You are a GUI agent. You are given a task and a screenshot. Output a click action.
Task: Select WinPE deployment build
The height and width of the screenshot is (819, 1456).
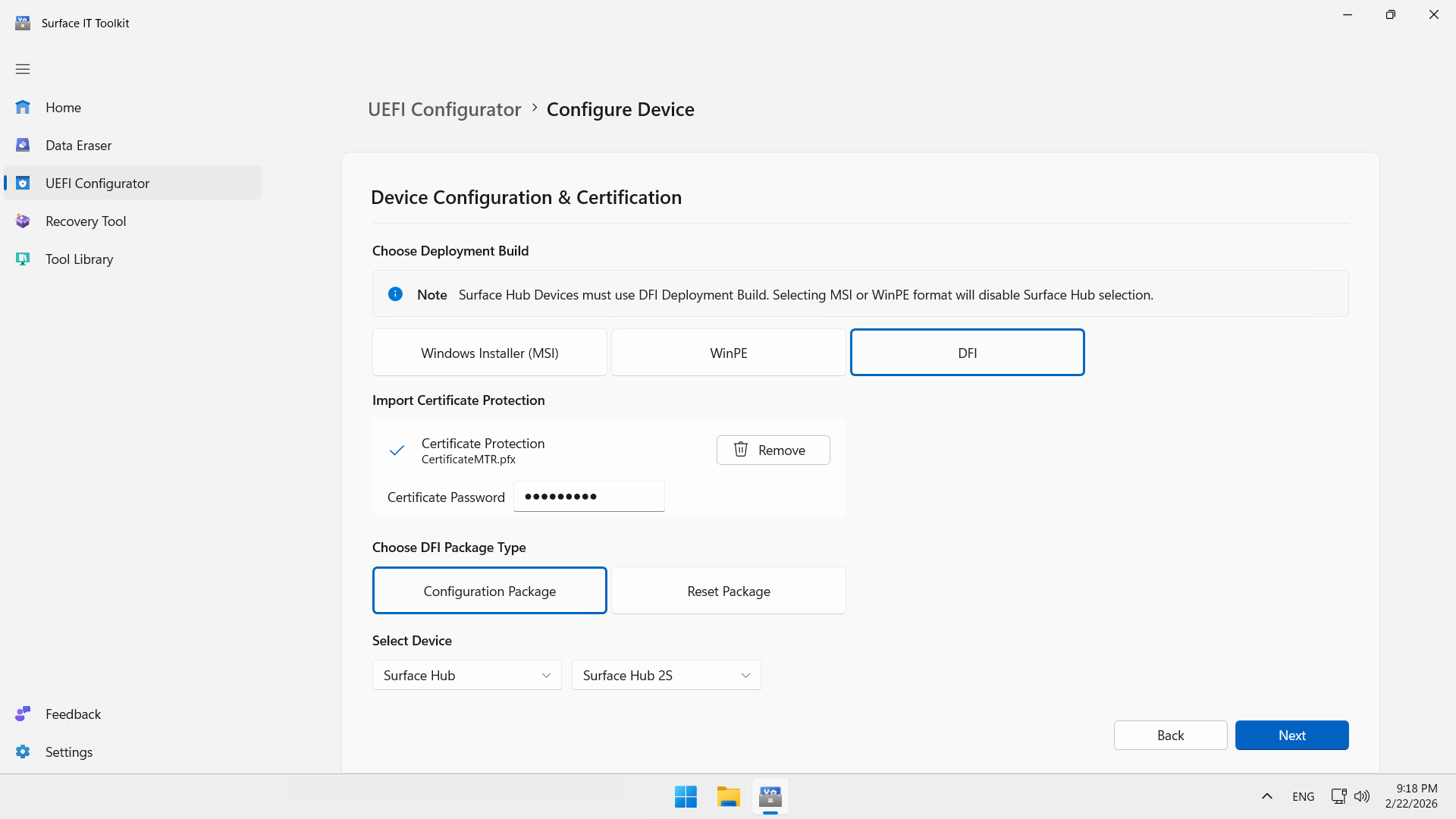(728, 353)
